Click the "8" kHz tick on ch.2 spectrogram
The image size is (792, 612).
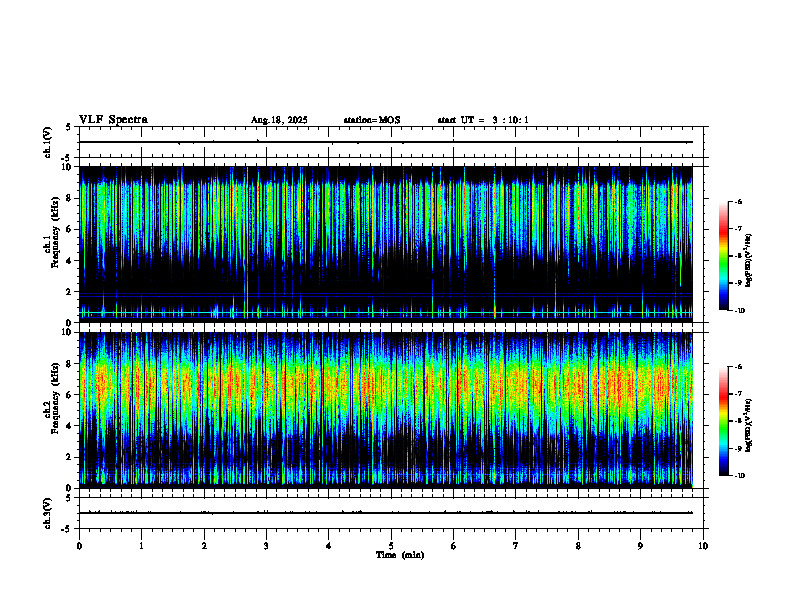pos(70,364)
